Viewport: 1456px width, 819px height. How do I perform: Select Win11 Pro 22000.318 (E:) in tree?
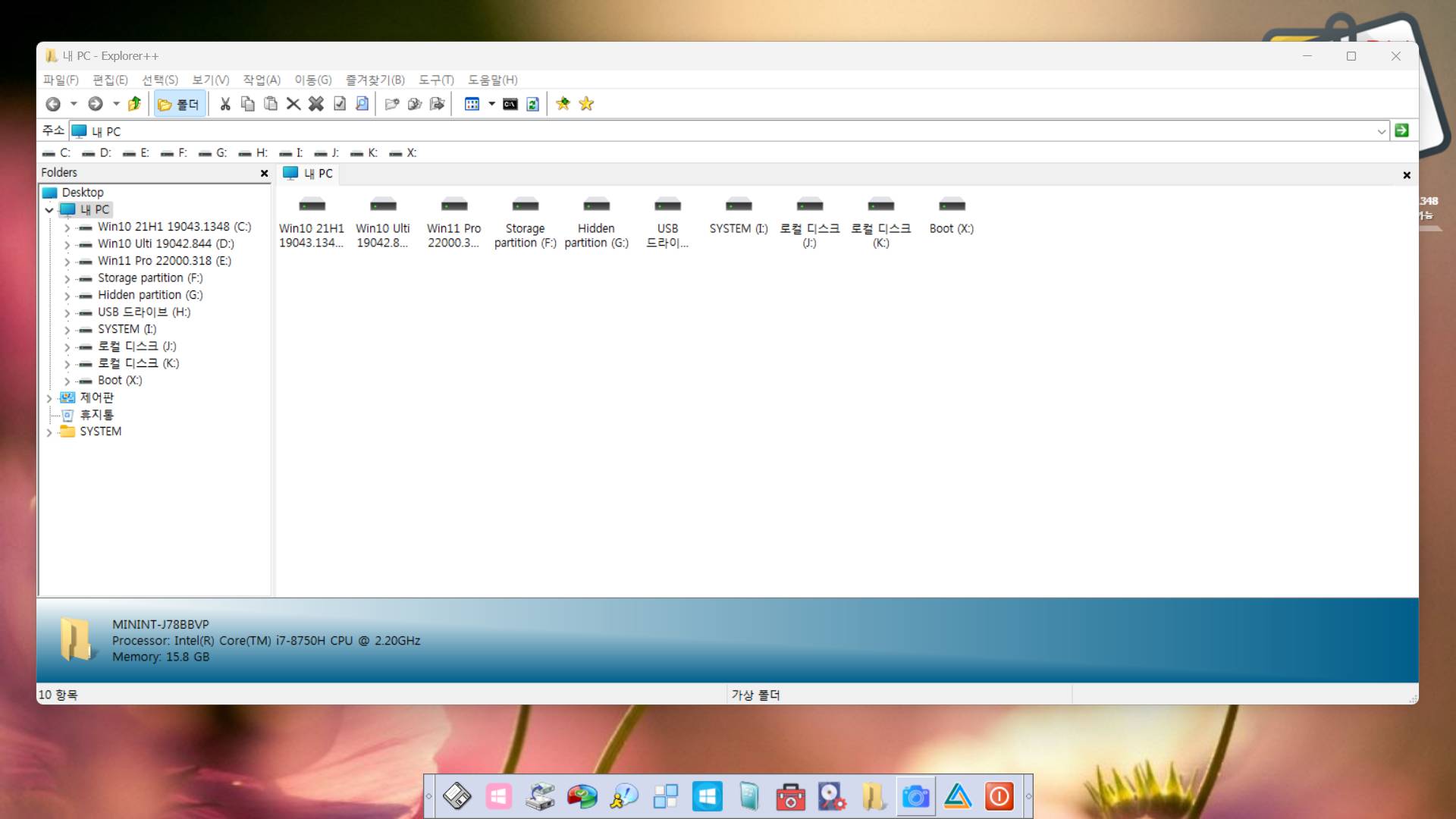tap(165, 261)
